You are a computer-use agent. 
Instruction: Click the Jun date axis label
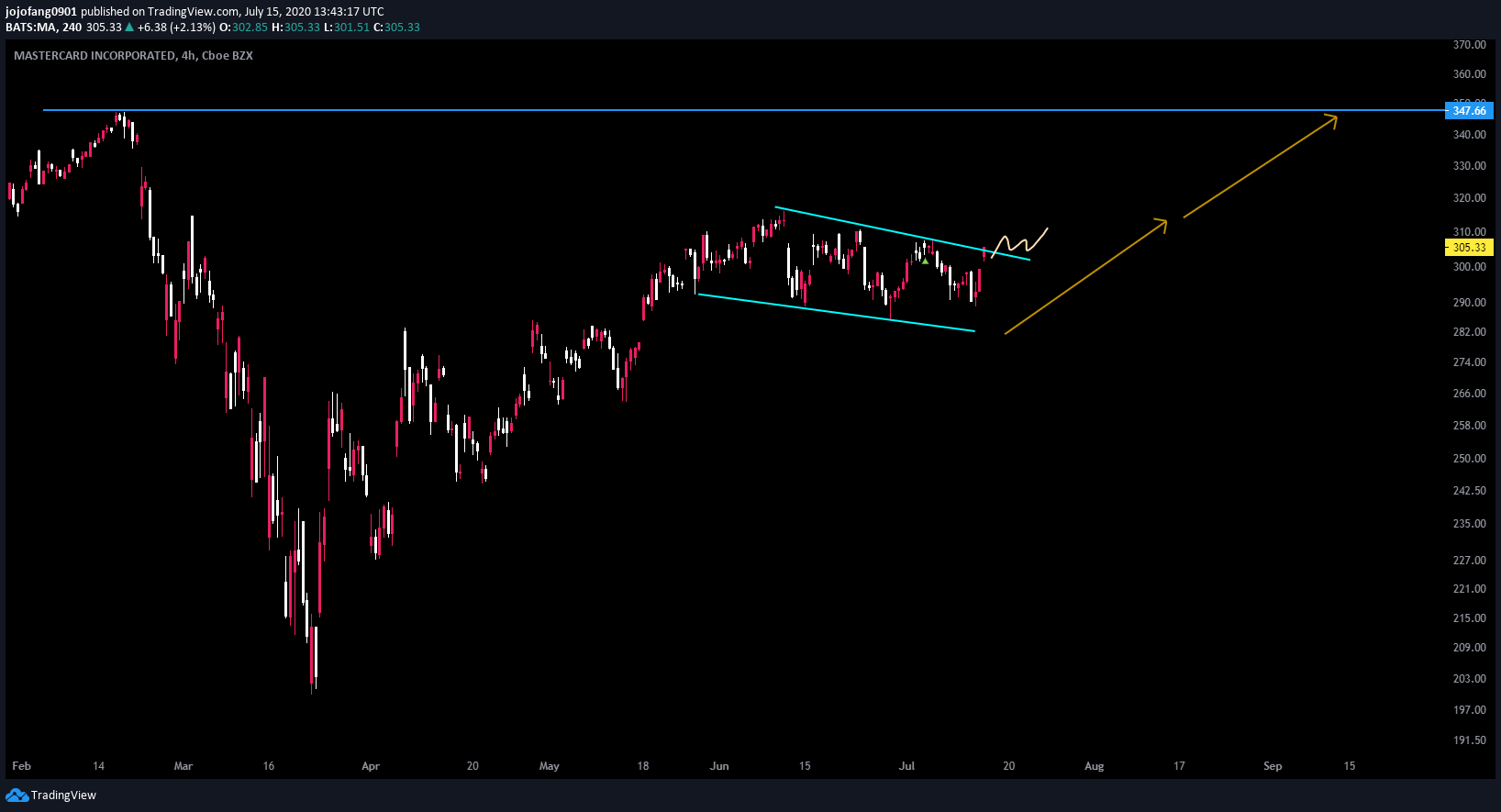[719, 765]
